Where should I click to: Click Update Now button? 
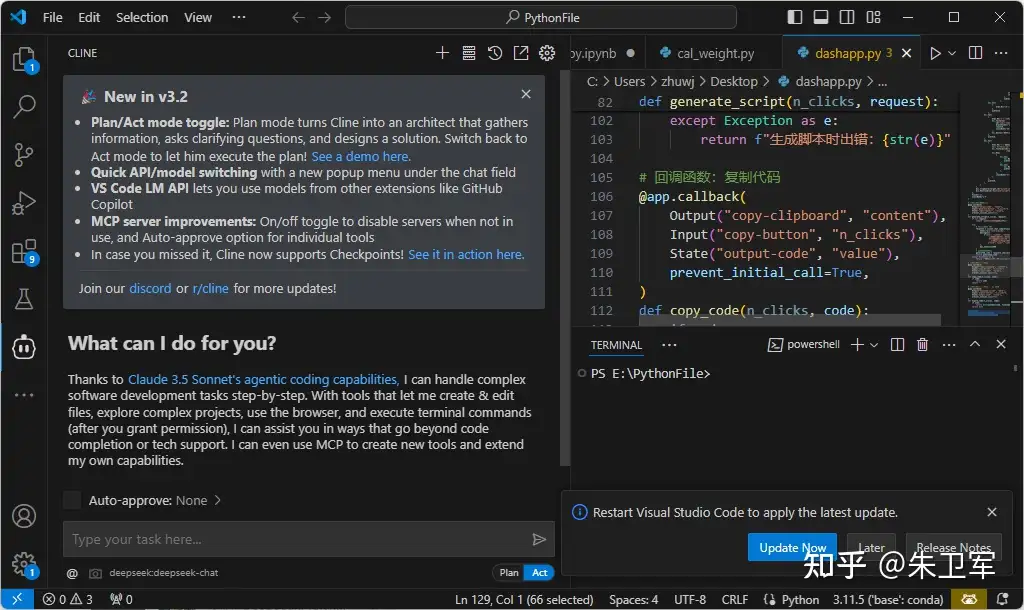click(x=793, y=547)
